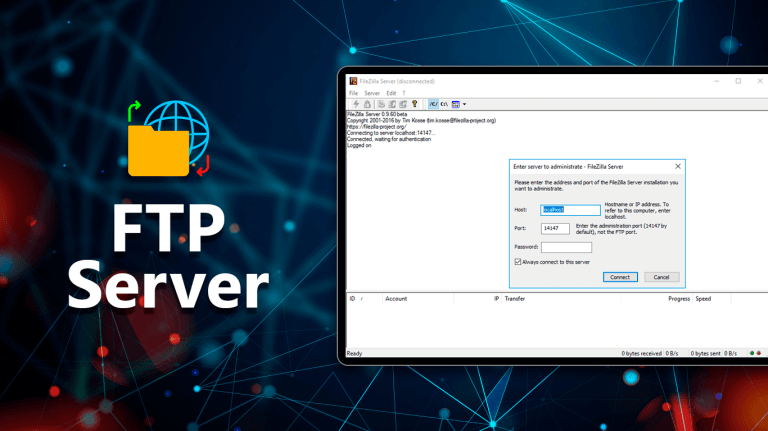Click log line 'FileZilla Server 0.9.60 beta'
The width and height of the screenshot is (768, 431).
pos(377,114)
